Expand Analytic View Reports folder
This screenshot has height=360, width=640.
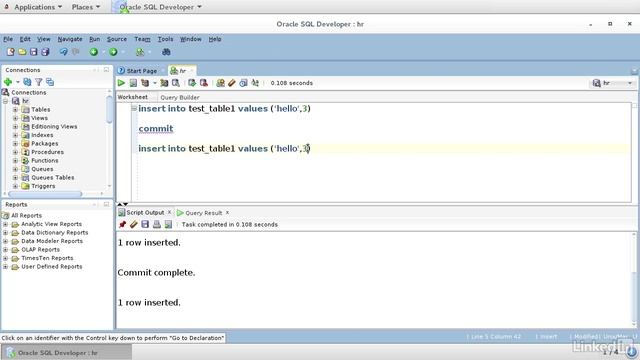click(x=5, y=224)
